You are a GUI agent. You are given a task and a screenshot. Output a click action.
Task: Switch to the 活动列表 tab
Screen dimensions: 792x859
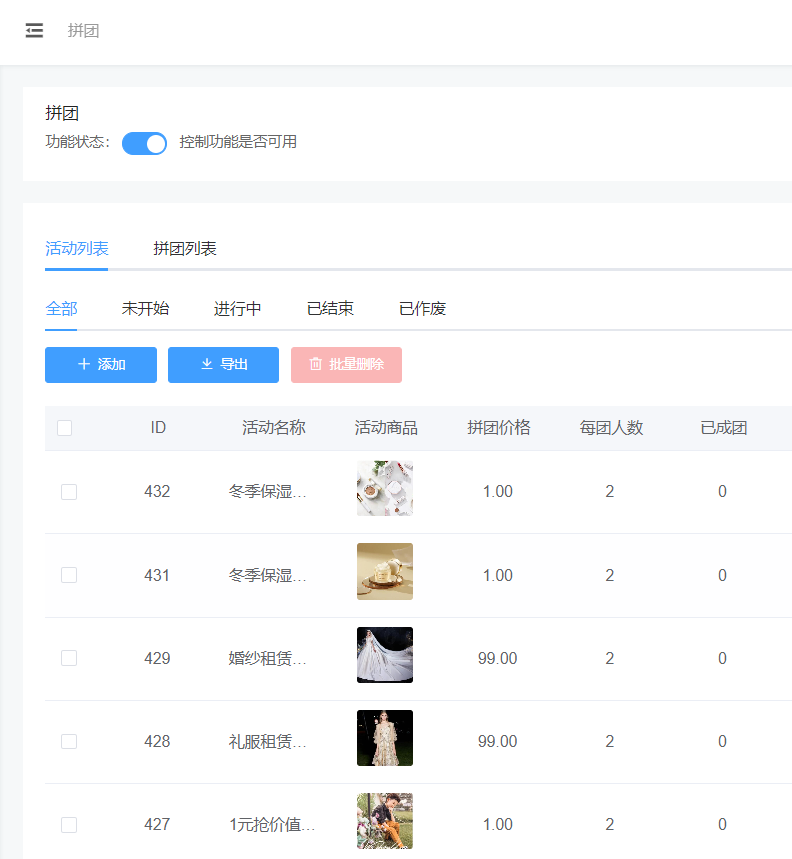point(77,248)
